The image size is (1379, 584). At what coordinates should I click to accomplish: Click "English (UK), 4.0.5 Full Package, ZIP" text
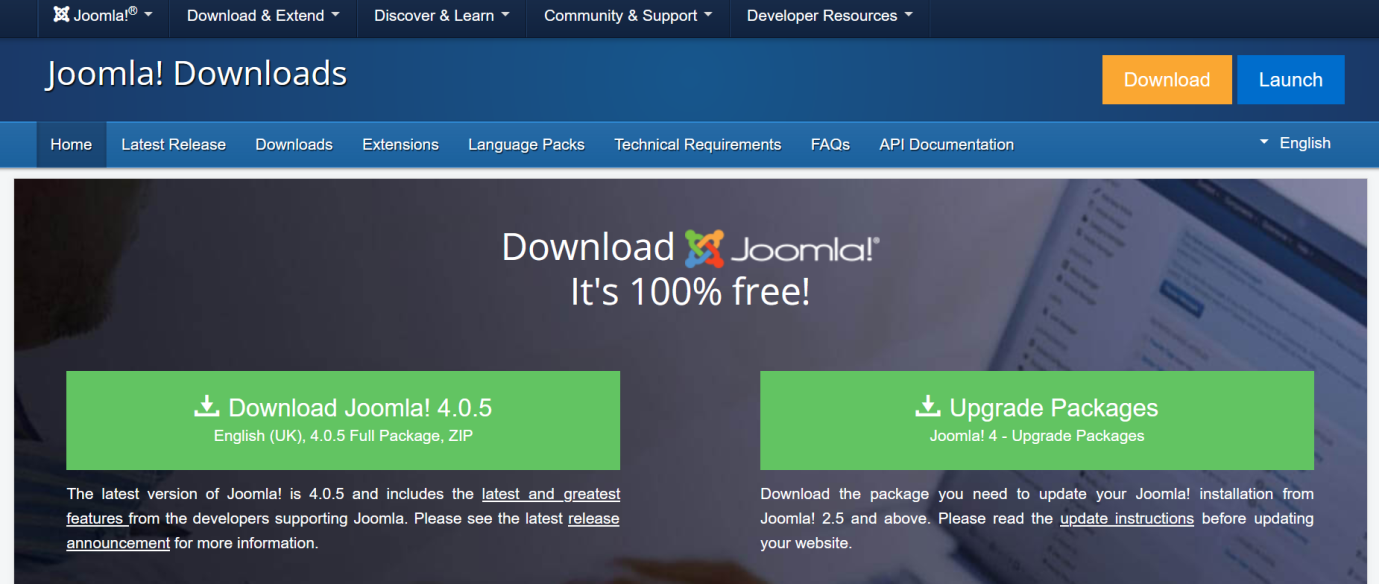click(343, 436)
